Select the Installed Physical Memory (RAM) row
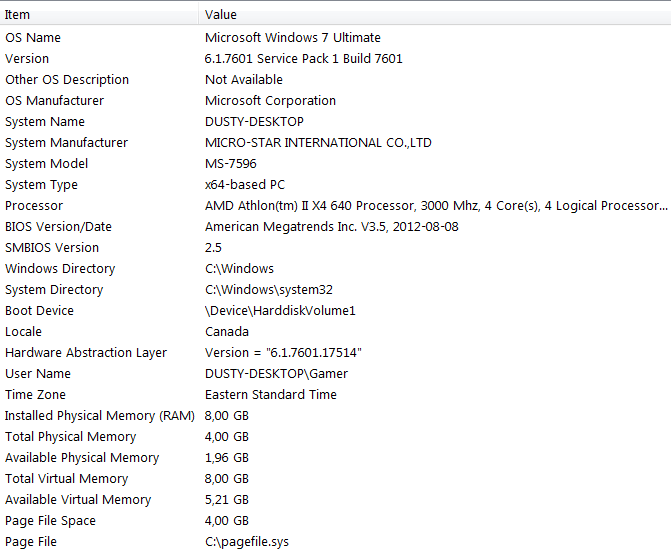This screenshot has width=671, height=554. [x=336, y=416]
